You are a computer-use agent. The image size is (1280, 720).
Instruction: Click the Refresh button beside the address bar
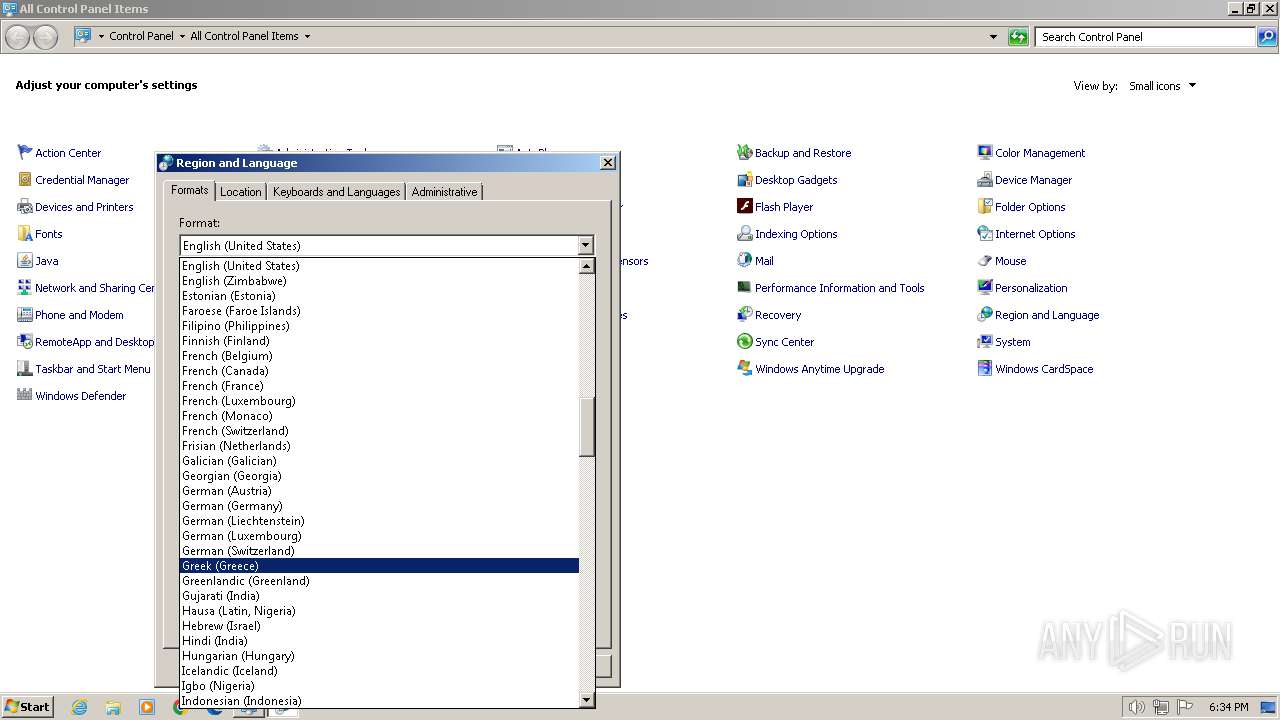[1018, 37]
